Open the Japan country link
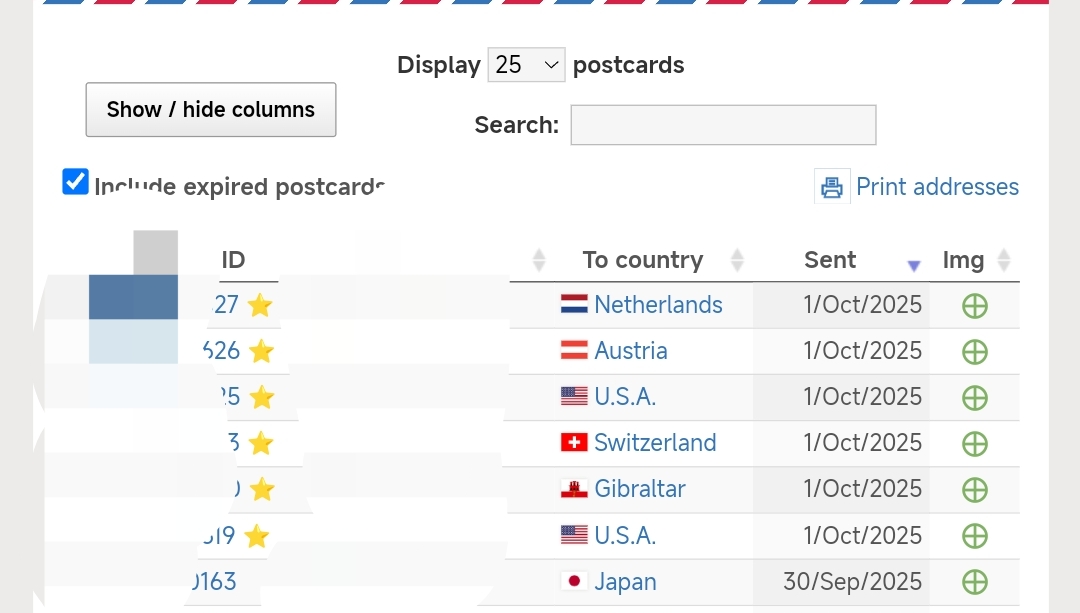The height and width of the screenshot is (613, 1080). (625, 582)
